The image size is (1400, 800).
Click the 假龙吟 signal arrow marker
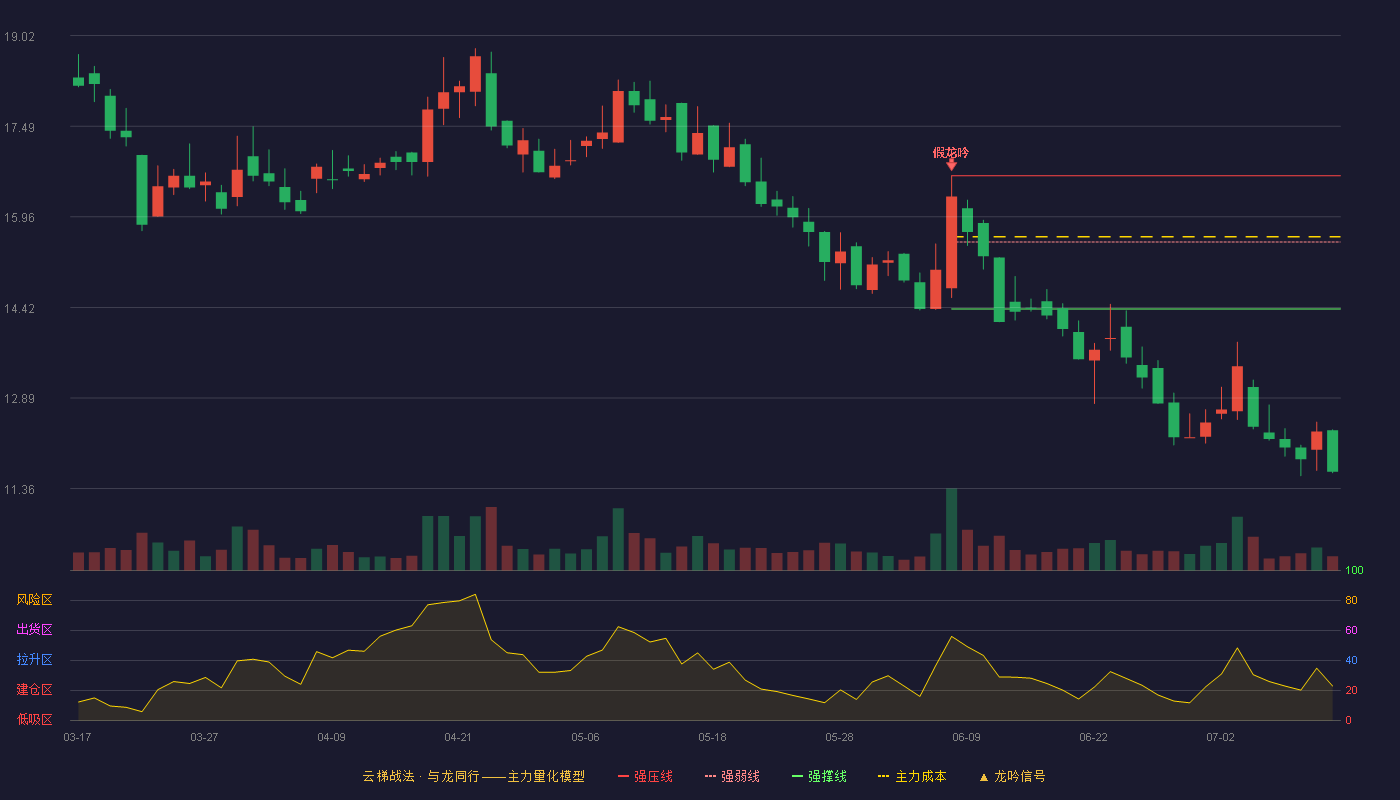tap(951, 165)
